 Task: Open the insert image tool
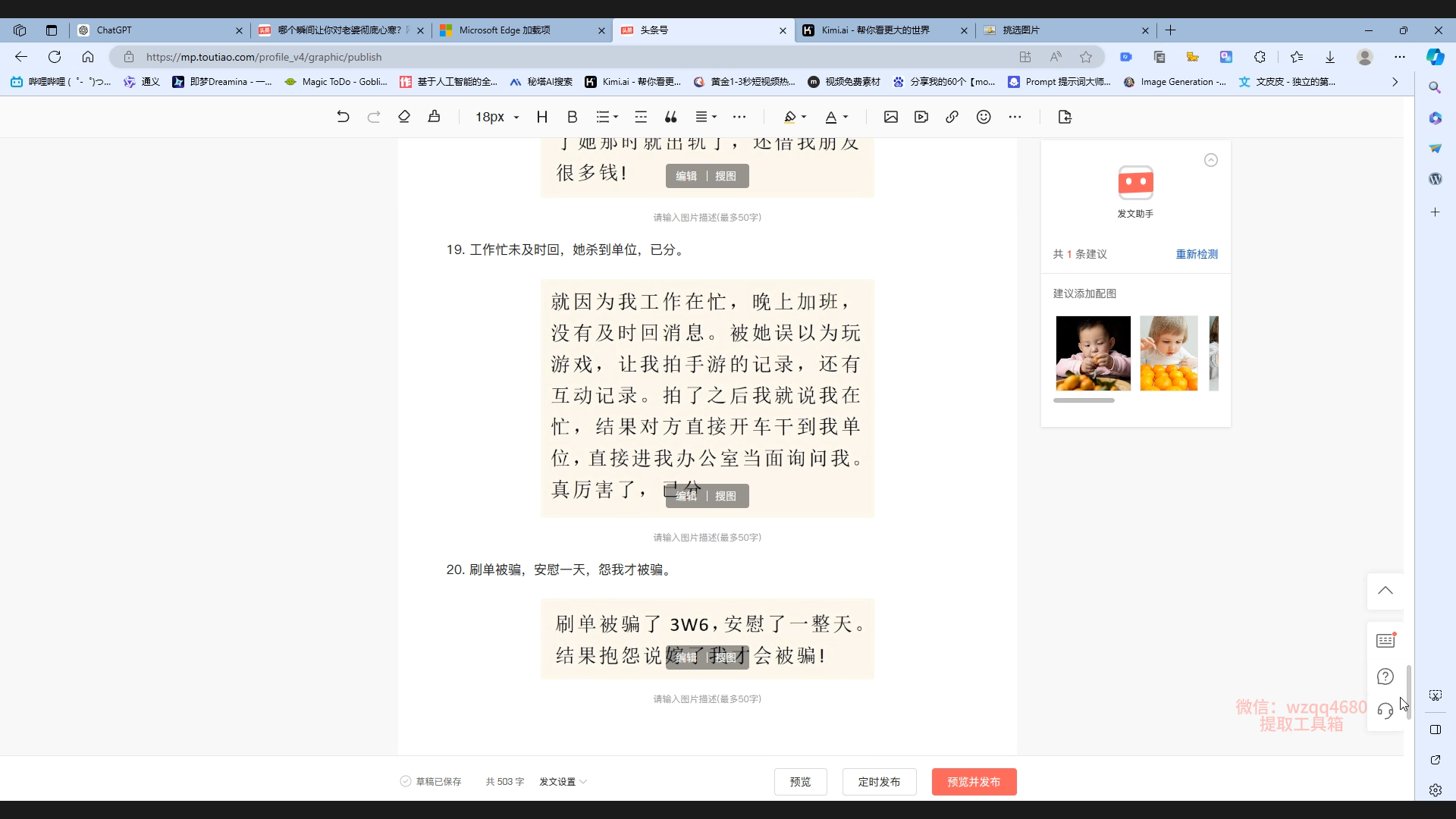(891, 117)
